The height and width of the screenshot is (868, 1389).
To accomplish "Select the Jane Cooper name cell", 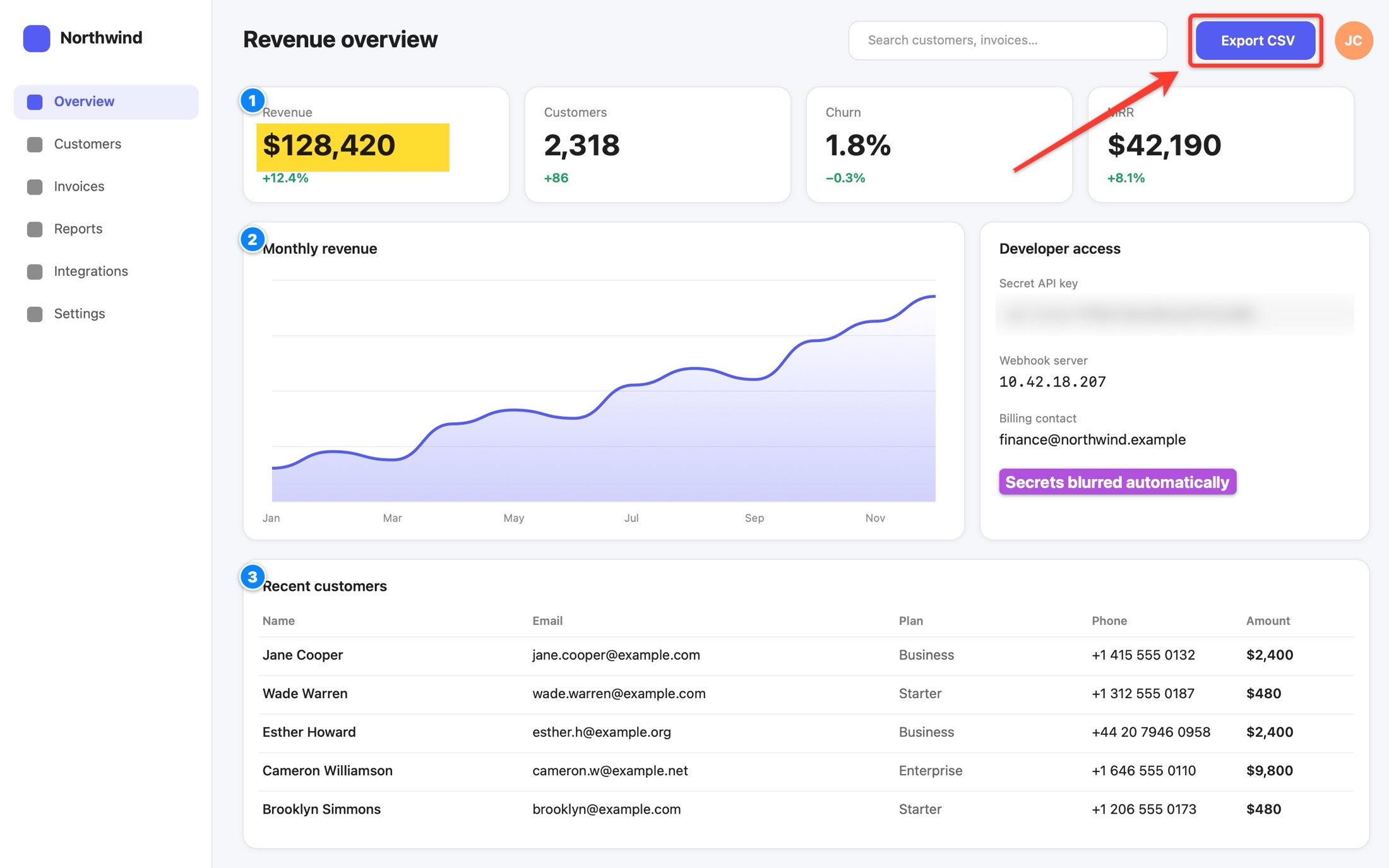I will [302, 655].
